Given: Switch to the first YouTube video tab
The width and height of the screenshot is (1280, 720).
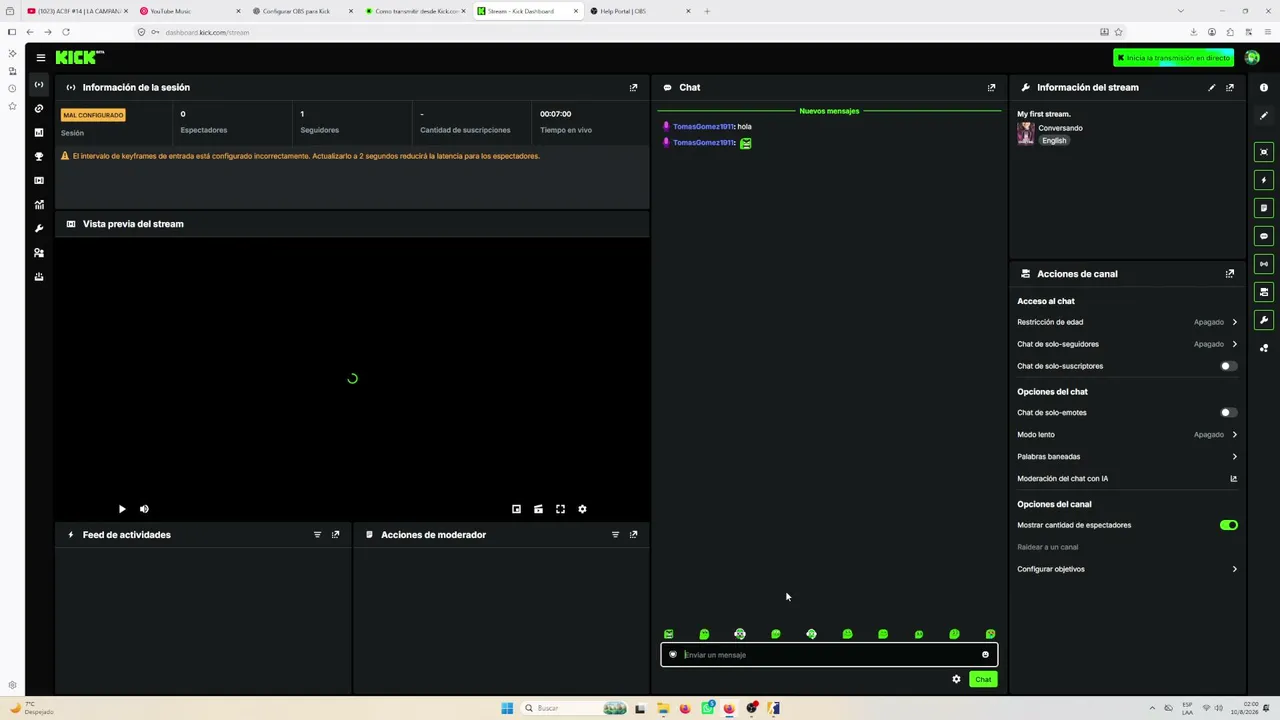Looking at the screenshot, I should (x=77, y=11).
